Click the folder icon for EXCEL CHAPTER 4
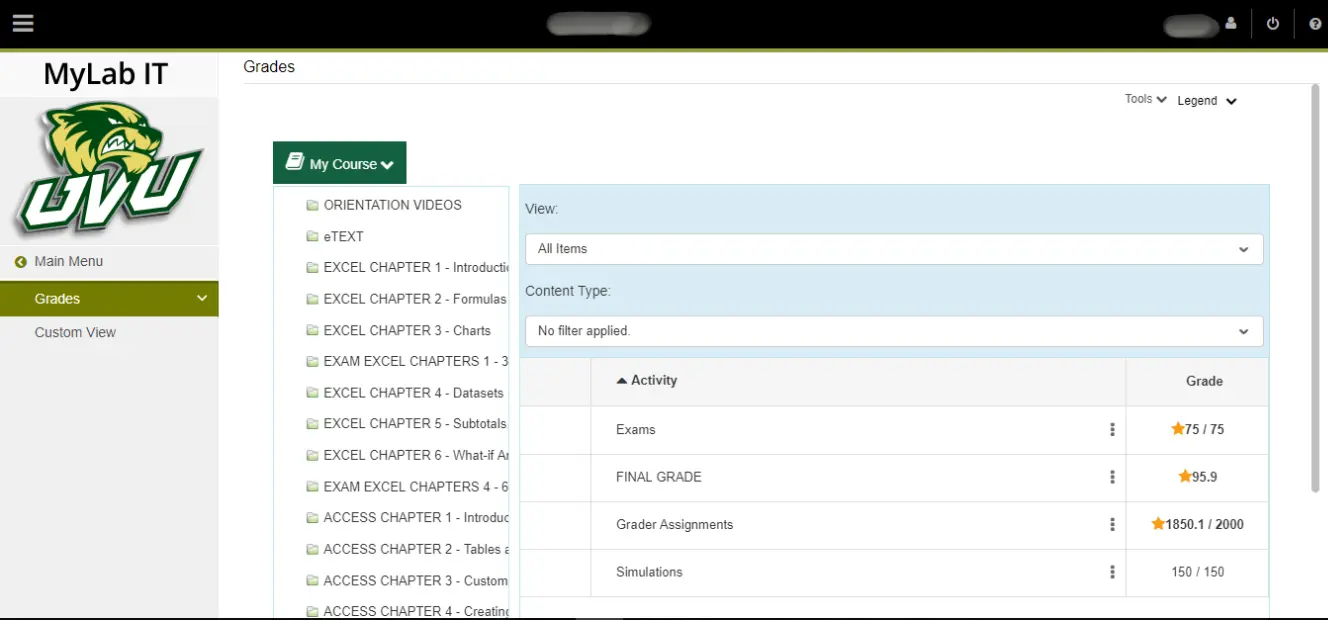The width and height of the screenshot is (1328, 620). coord(312,393)
